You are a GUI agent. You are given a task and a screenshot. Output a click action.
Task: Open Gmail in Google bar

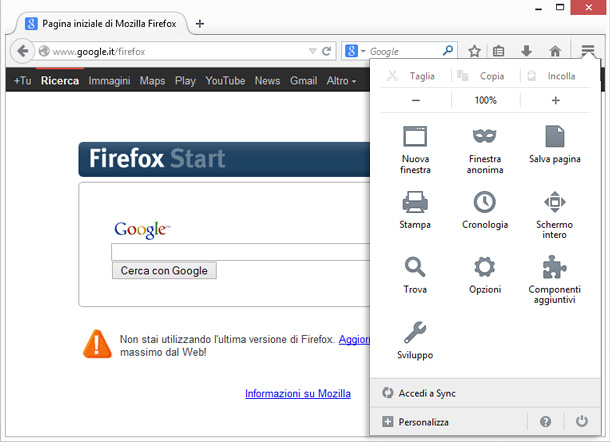303,81
